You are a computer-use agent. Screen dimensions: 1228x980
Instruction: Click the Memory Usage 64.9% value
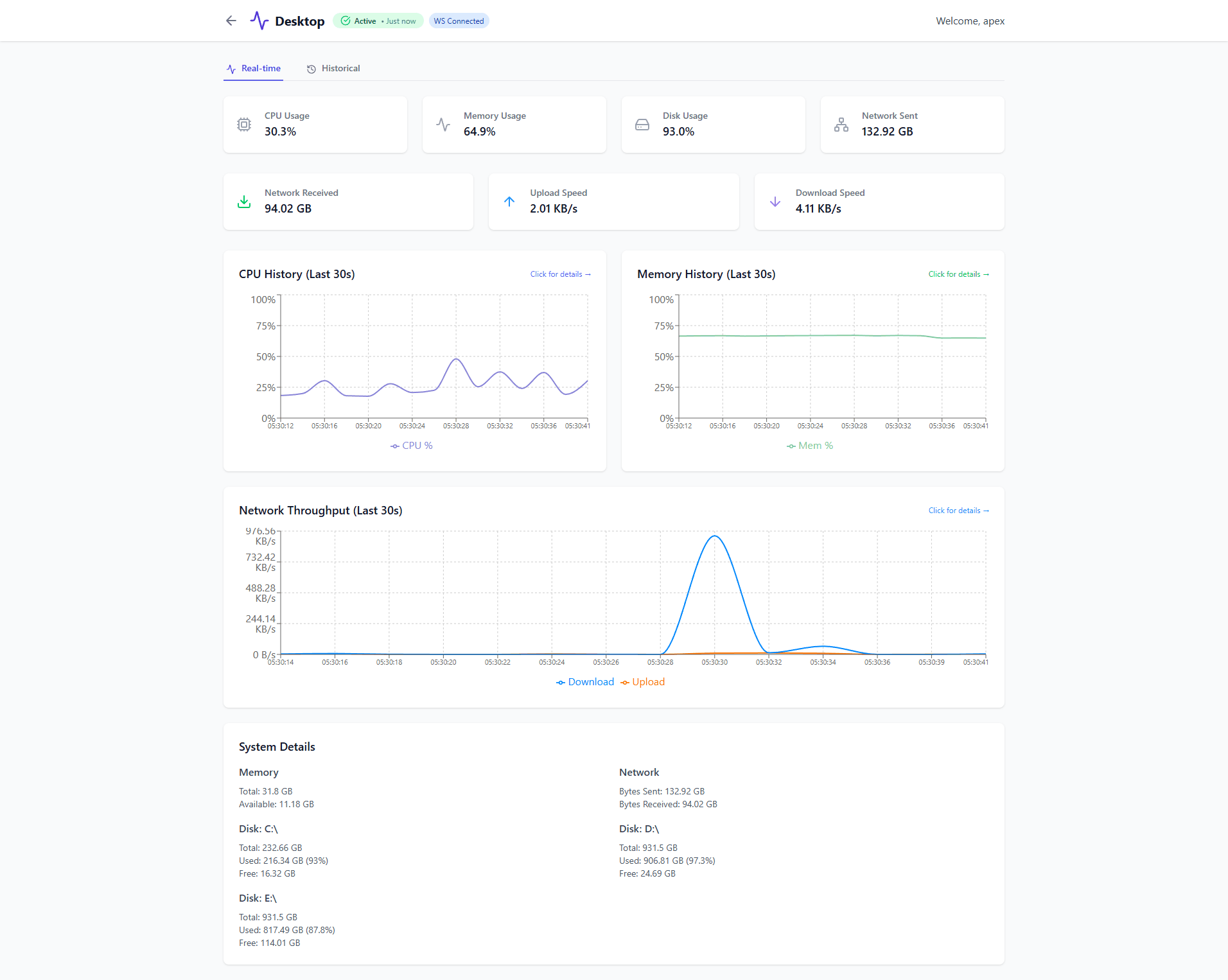pyautogui.click(x=479, y=132)
